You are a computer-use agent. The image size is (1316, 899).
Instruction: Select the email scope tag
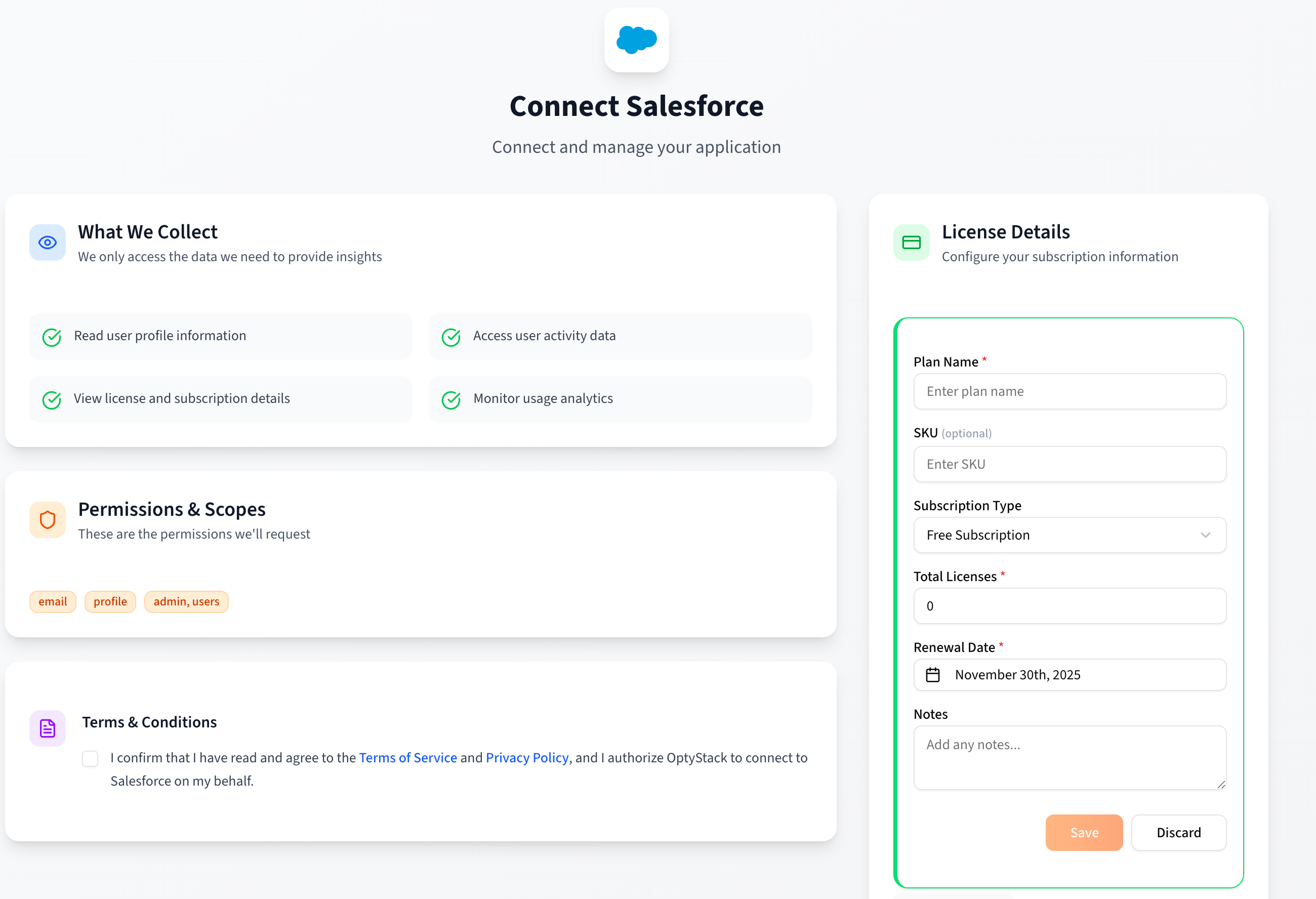pos(53,601)
